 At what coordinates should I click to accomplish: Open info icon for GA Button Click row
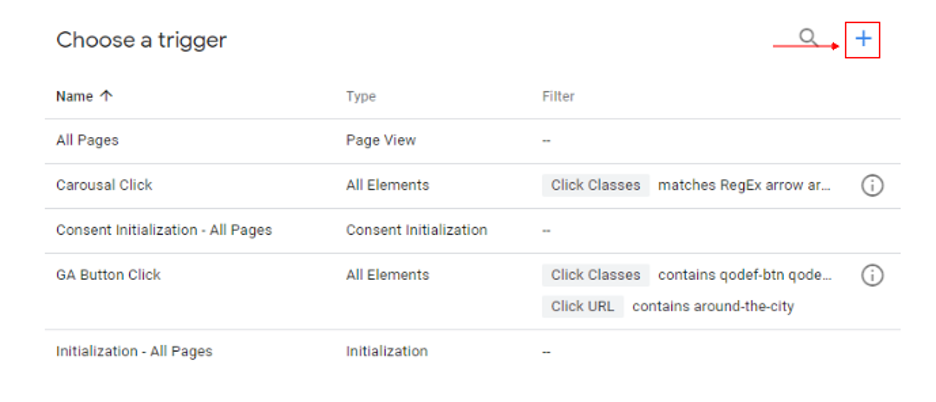[x=872, y=275]
